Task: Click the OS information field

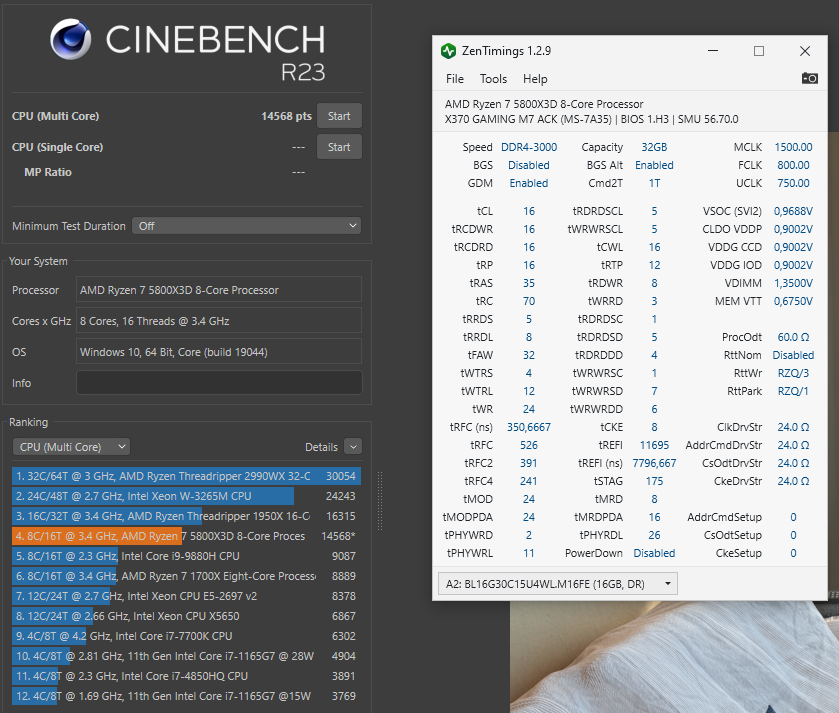Action: (x=219, y=352)
